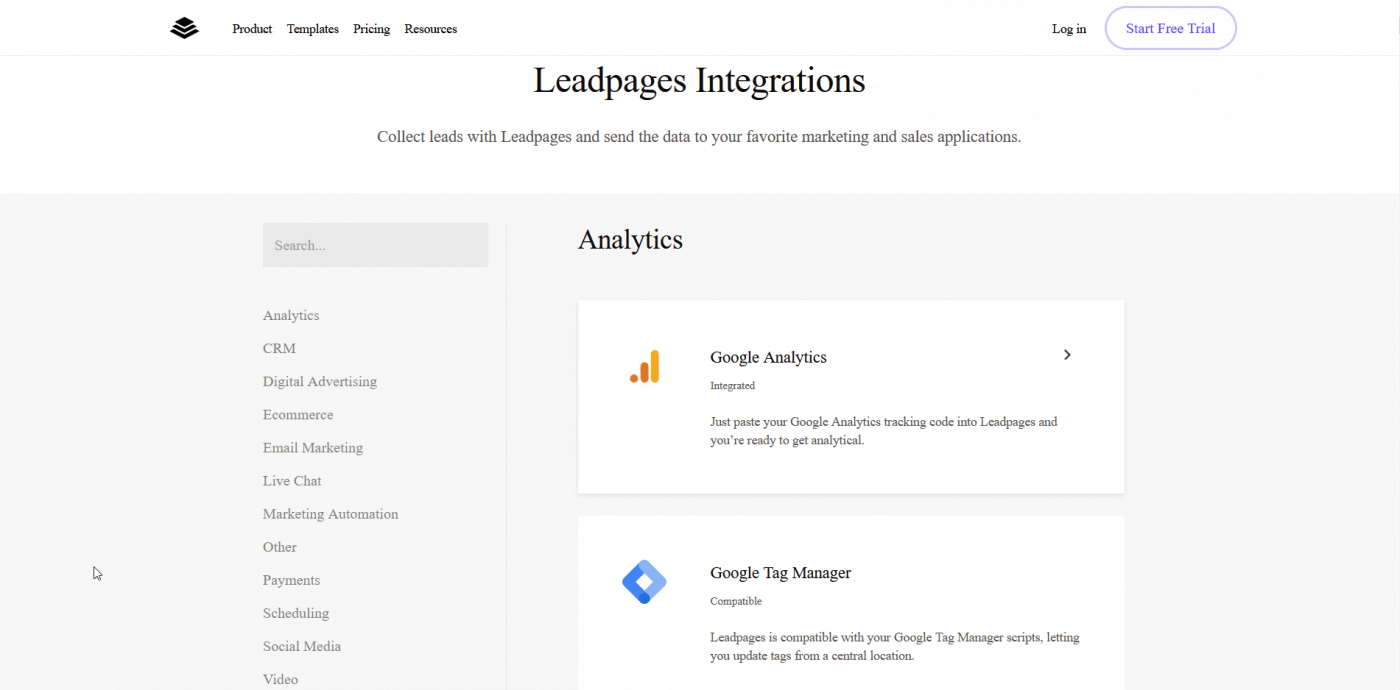Click the Start Free Trial button
This screenshot has height=690, width=1400.
1171,28
